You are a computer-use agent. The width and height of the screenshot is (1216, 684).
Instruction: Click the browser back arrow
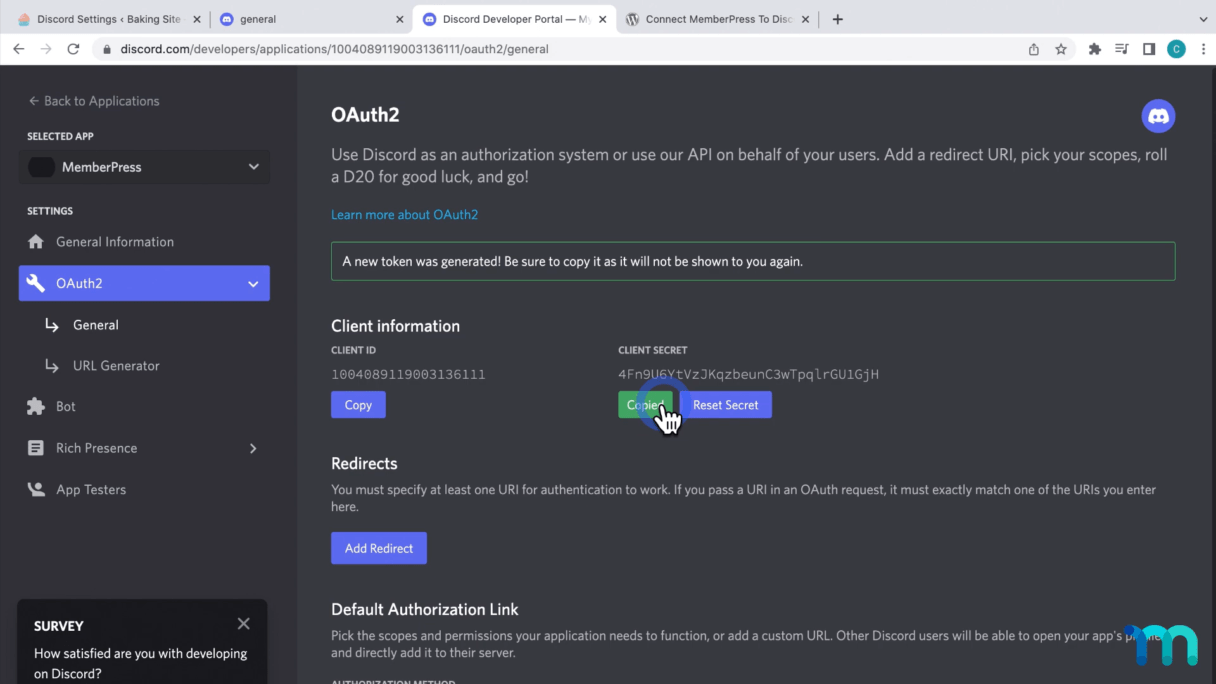18,47
